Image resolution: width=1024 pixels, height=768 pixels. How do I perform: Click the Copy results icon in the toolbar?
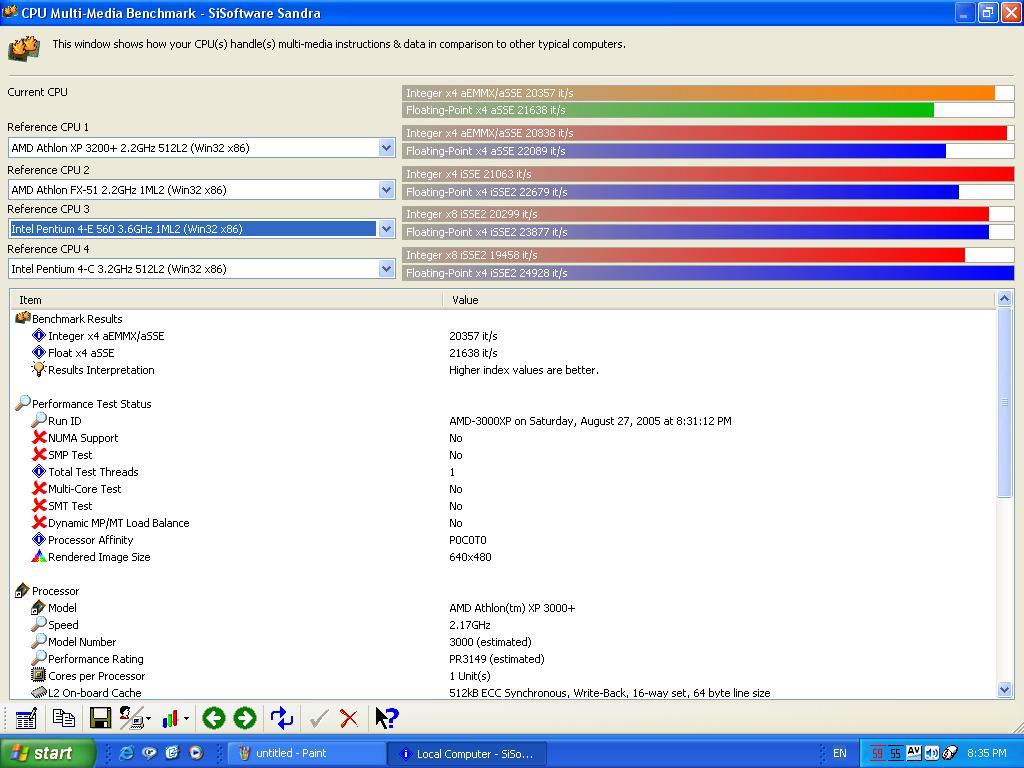point(63,718)
